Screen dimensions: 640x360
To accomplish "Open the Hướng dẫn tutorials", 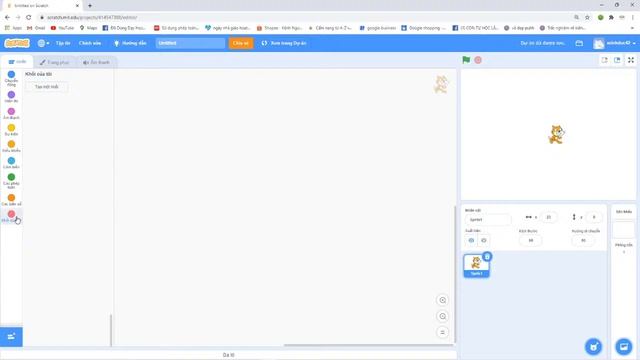I will tap(130, 43).
